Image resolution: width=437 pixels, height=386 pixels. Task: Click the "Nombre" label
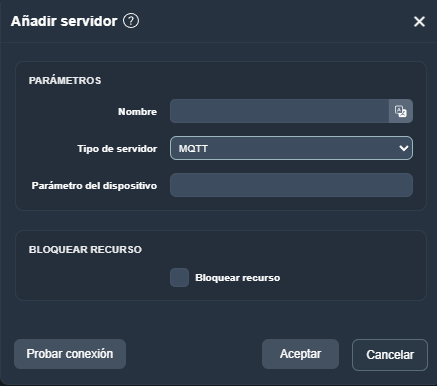pos(137,112)
